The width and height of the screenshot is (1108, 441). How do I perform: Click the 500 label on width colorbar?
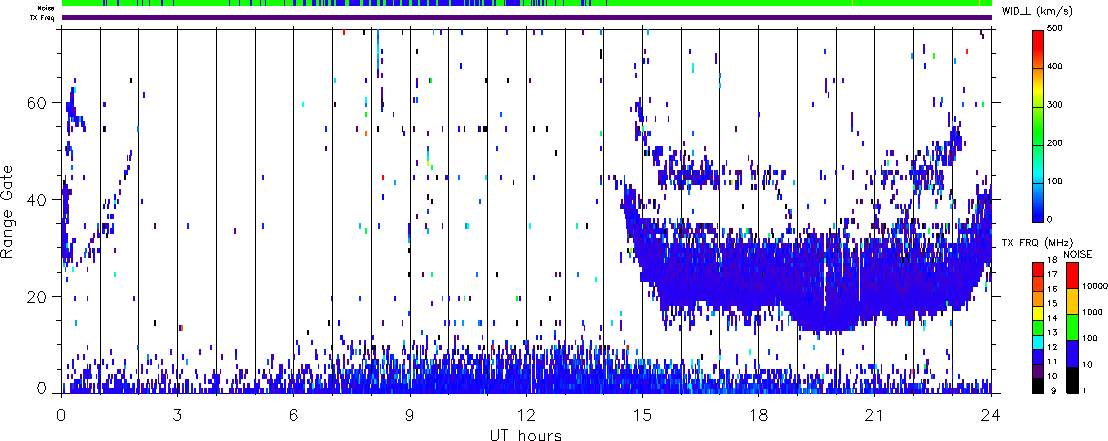1056,30
